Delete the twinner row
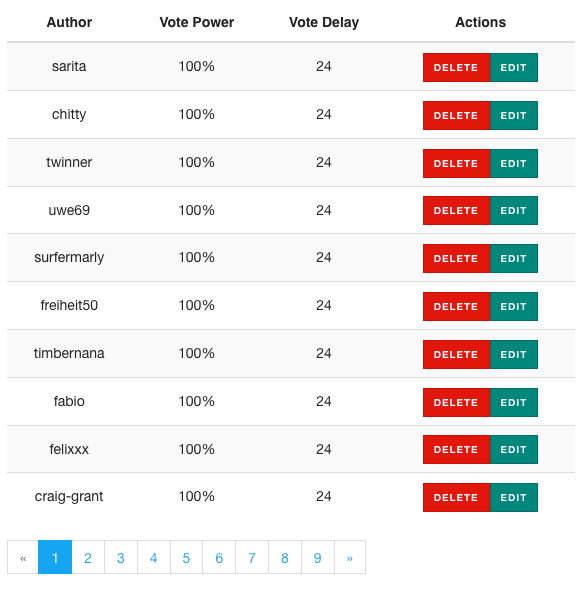This screenshot has height=591, width=585. coord(456,164)
